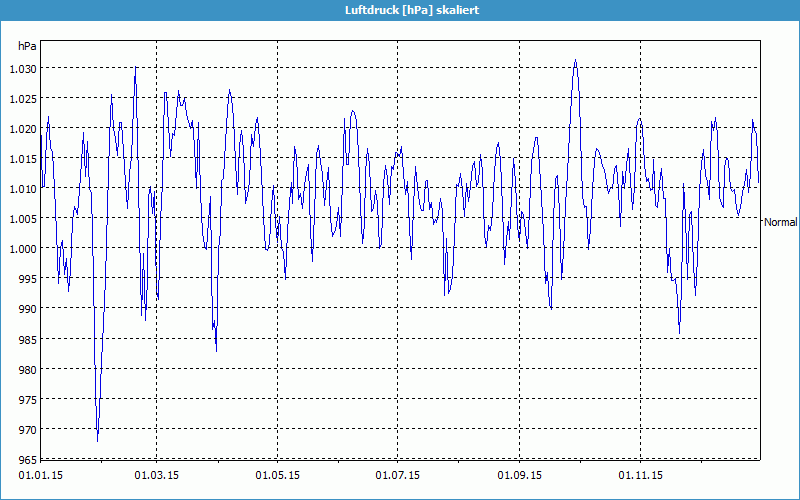Click the 1.025 y-axis label
800x500 pixels.
point(22,98)
